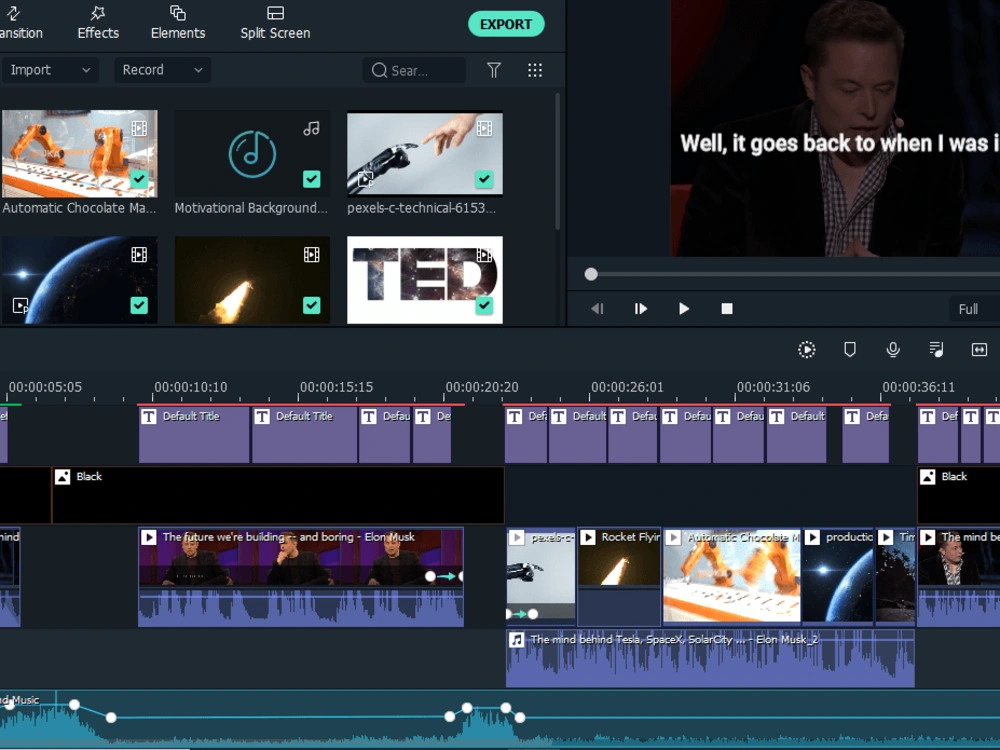
Task: Click music note icon on Tesla audio clip
Action: point(517,640)
